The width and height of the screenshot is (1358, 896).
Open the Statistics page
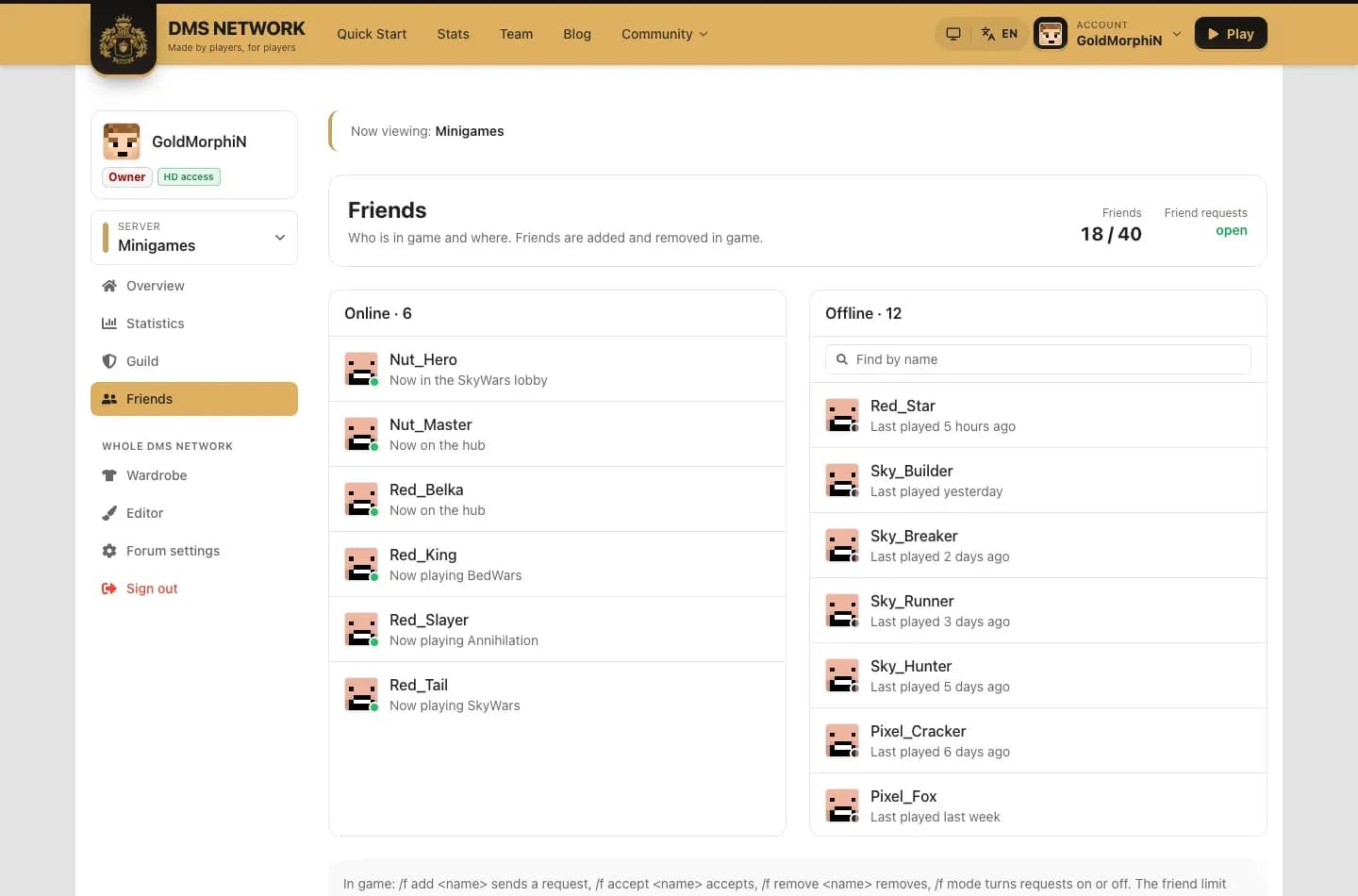[194, 324]
